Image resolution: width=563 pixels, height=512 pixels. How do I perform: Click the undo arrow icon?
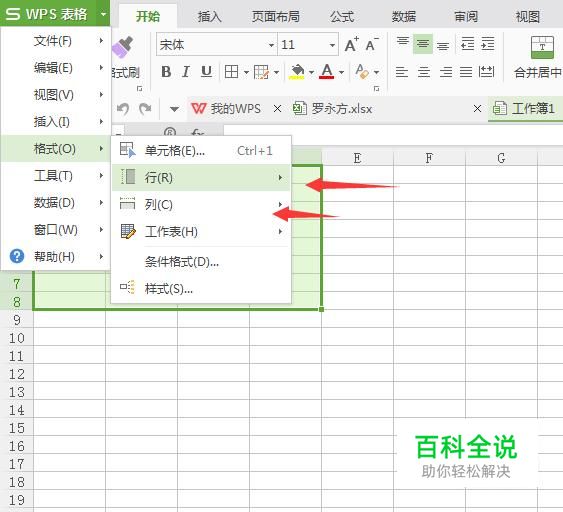coord(123,109)
